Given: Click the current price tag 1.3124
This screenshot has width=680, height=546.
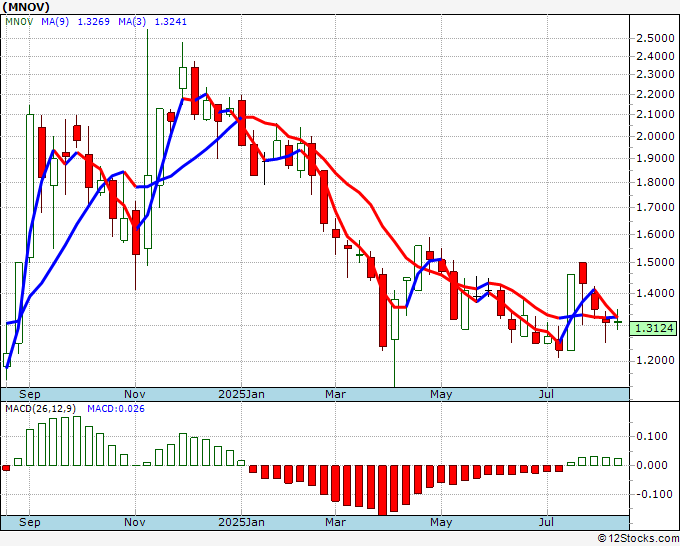Looking at the screenshot, I should pyautogui.click(x=654, y=328).
